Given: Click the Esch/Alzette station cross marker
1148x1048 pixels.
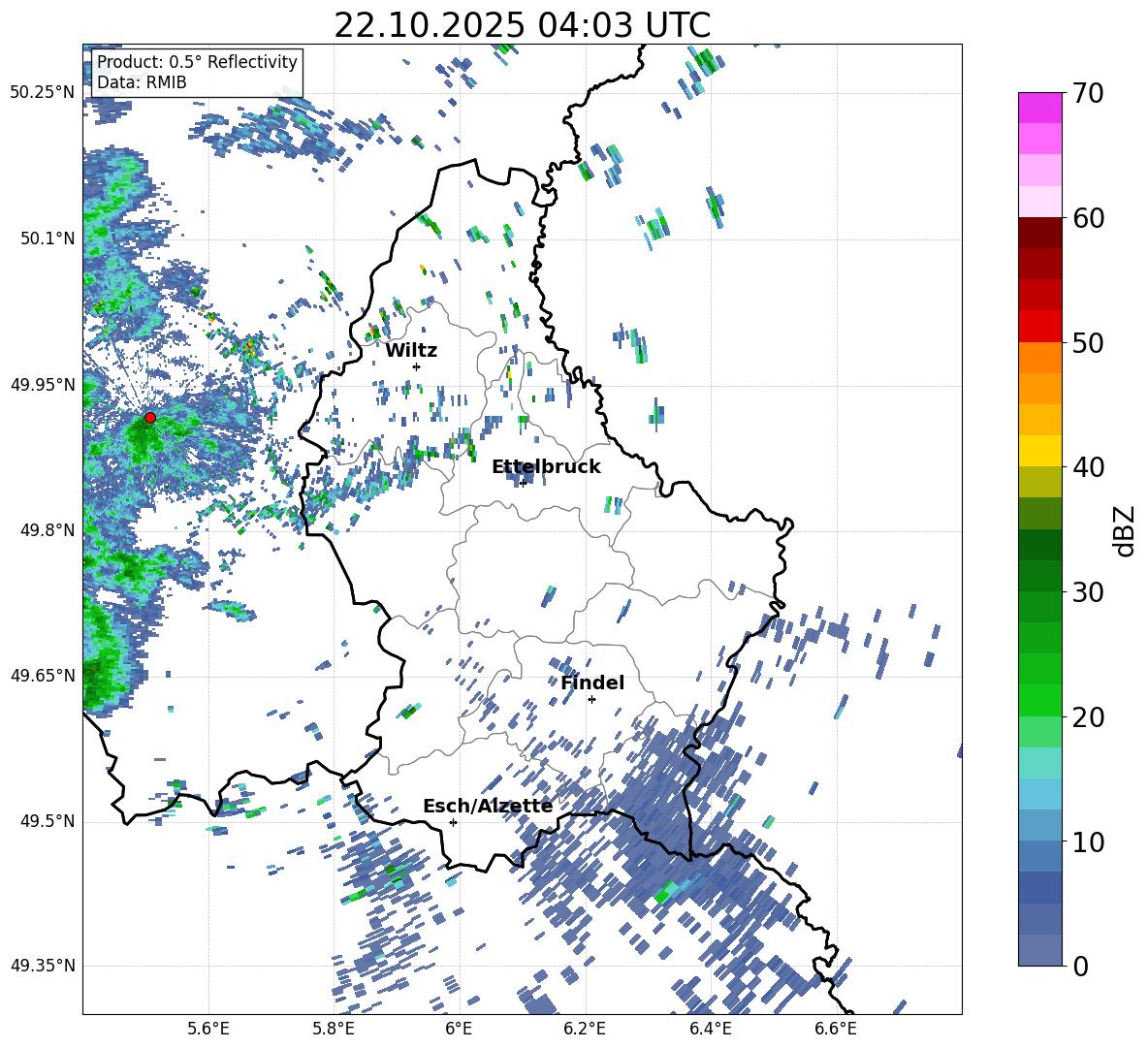Looking at the screenshot, I should pos(453,822).
